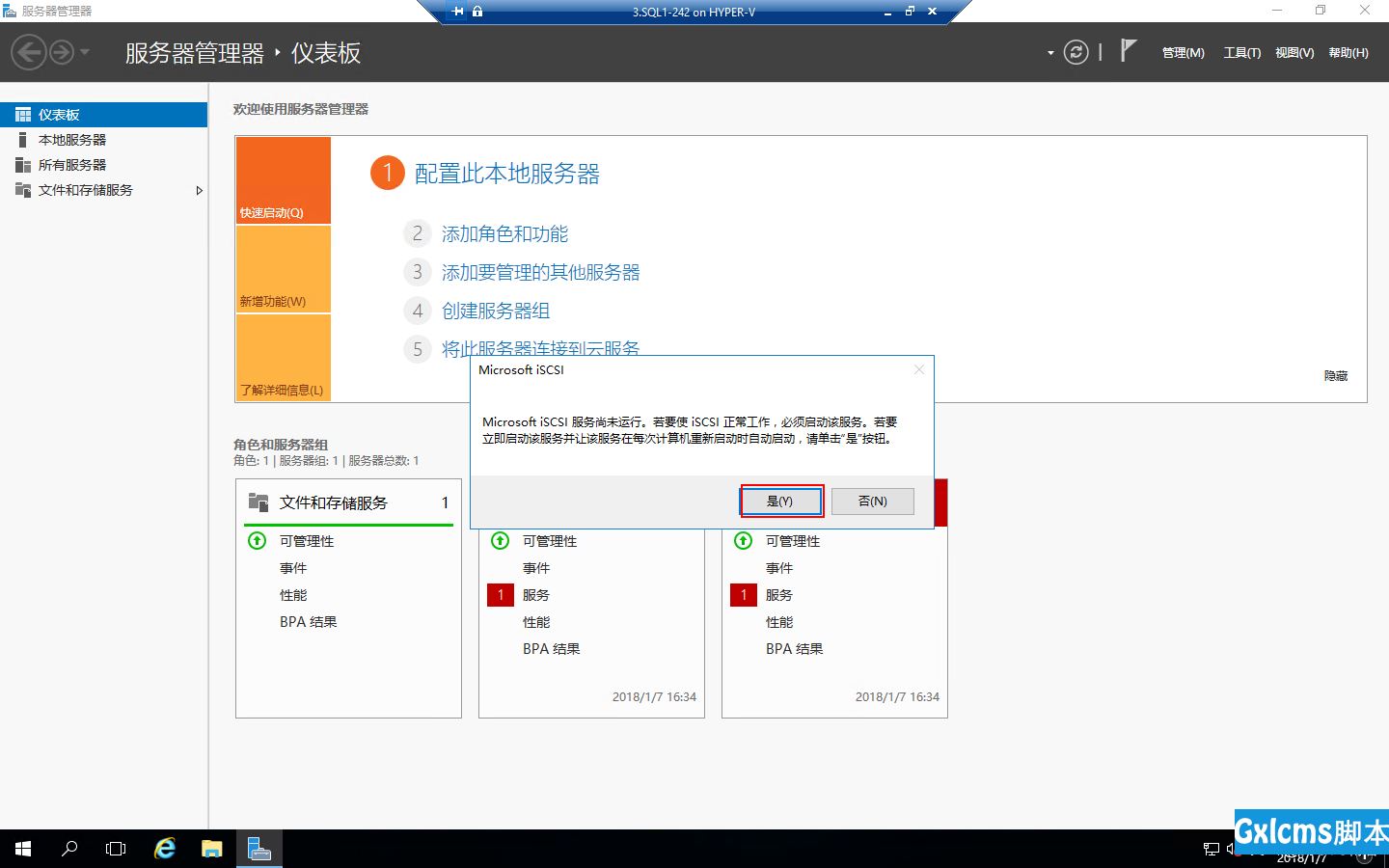Click the number 5 step circle
The image size is (1389, 868).
point(418,349)
